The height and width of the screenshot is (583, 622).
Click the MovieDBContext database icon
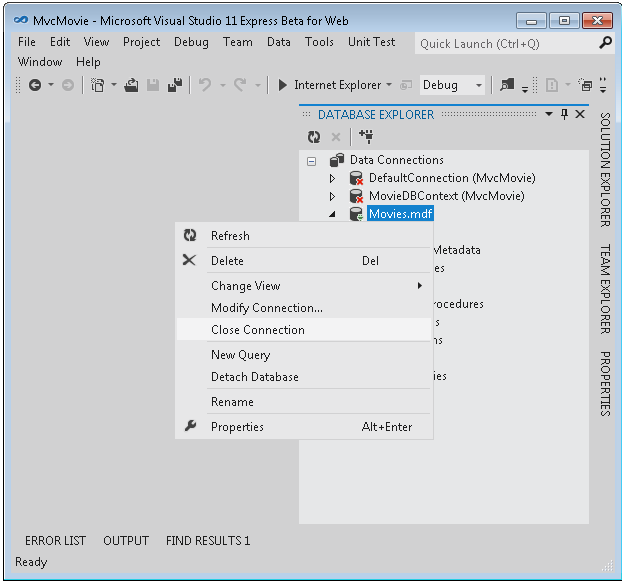356,196
